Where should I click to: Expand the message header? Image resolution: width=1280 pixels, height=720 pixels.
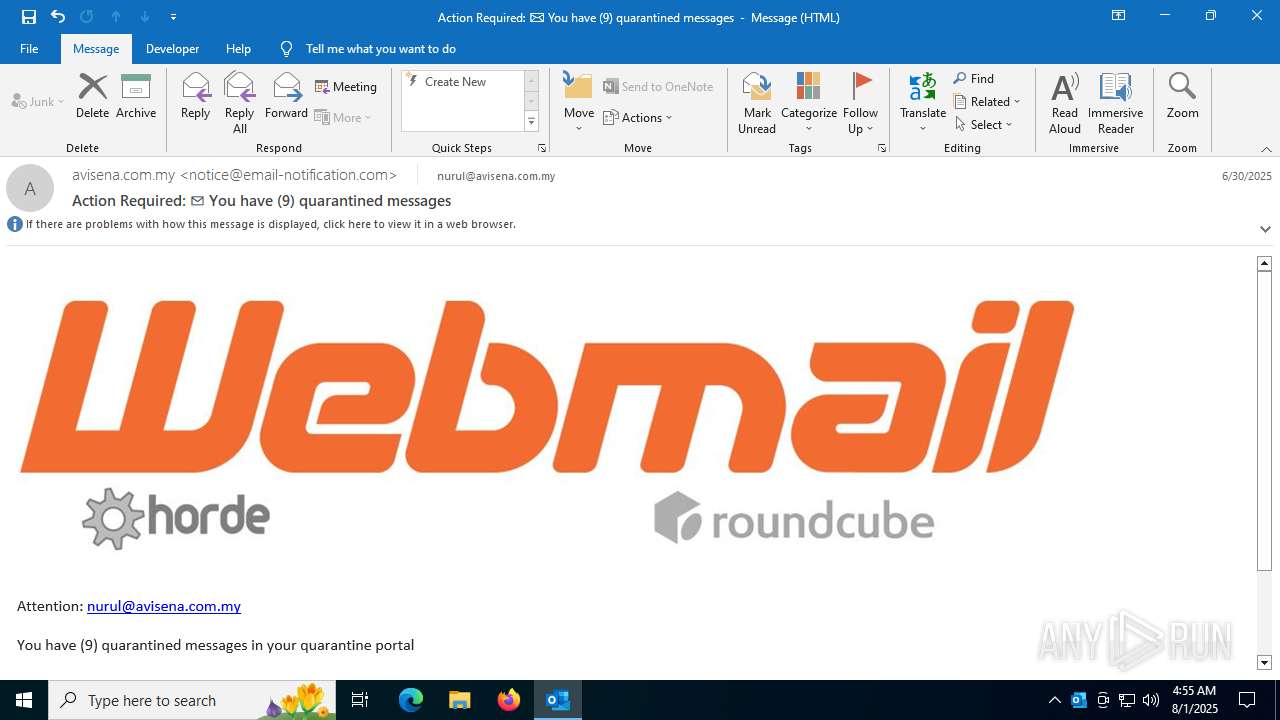tap(1265, 229)
